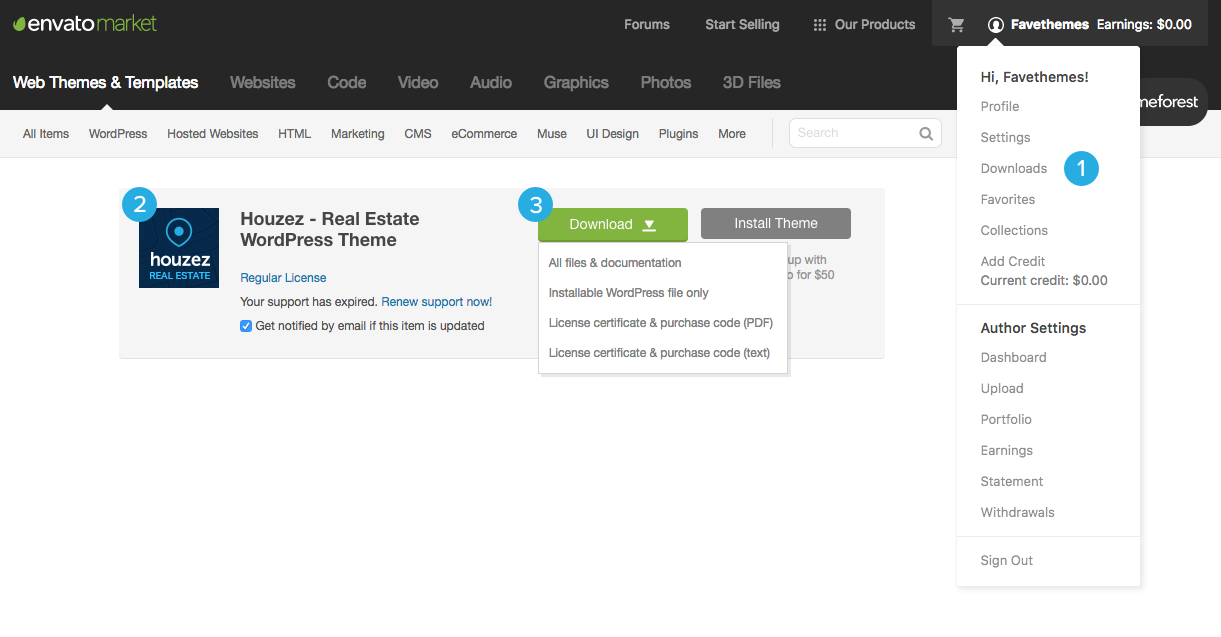
Task: Choose All files & documentation
Action: click(615, 263)
